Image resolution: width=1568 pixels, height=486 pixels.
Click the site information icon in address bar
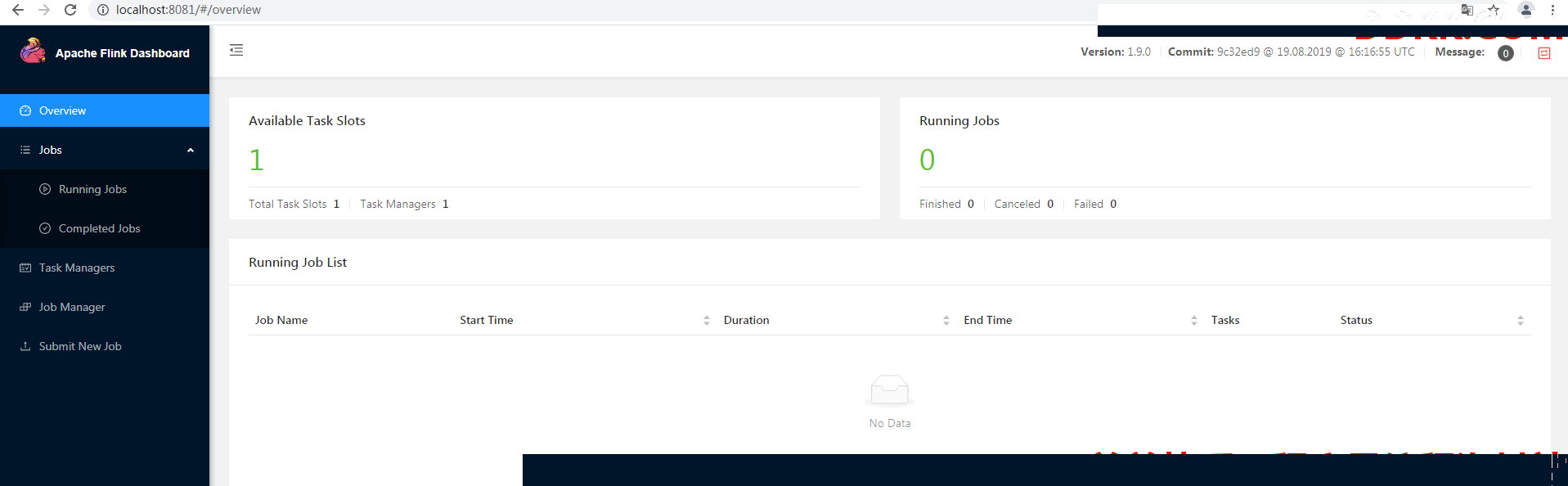tap(103, 10)
